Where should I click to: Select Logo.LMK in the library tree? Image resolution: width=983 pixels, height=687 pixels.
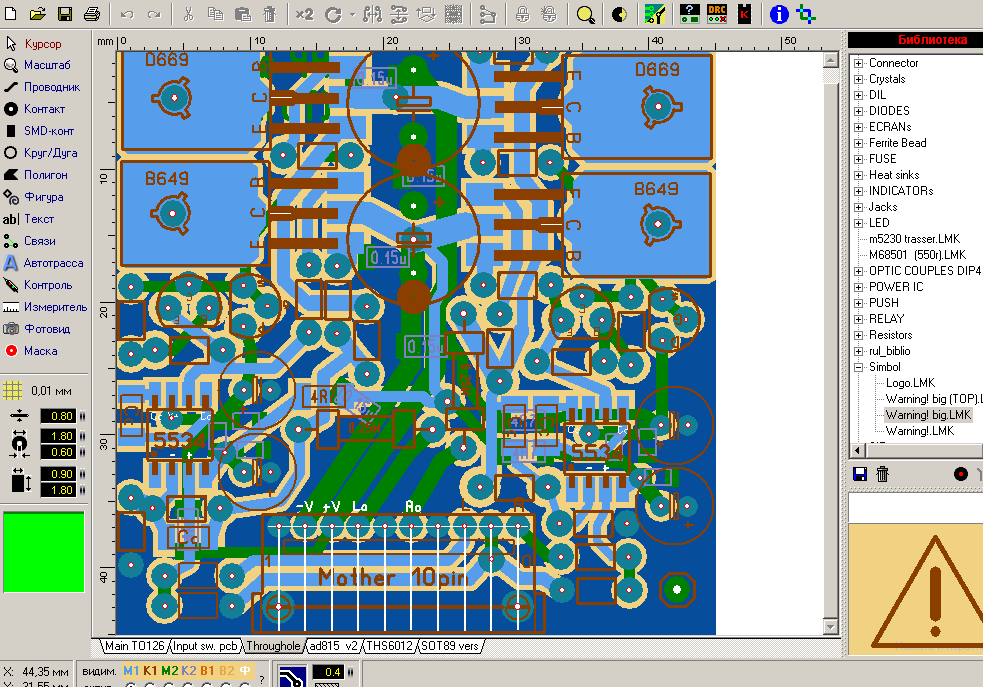(909, 383)
